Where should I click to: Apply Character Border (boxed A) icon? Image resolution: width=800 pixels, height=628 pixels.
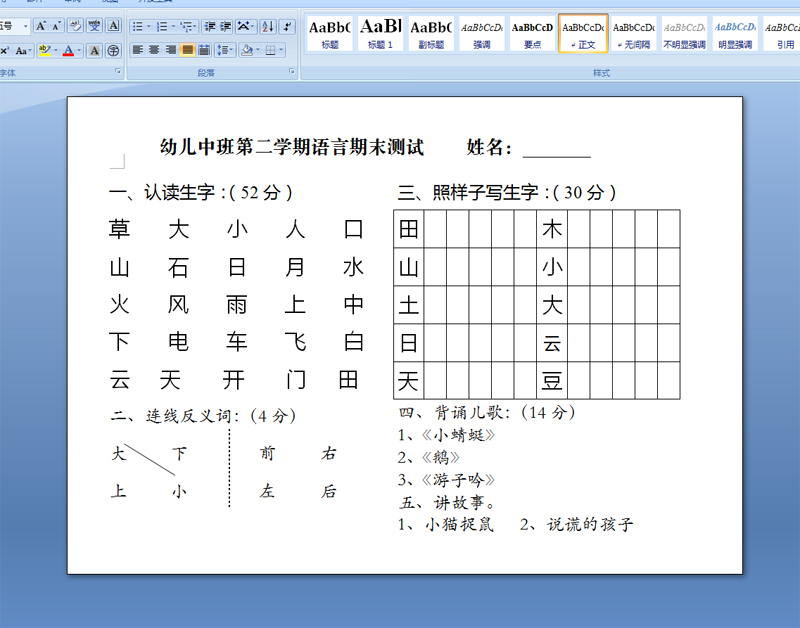(x=114, y=26)
